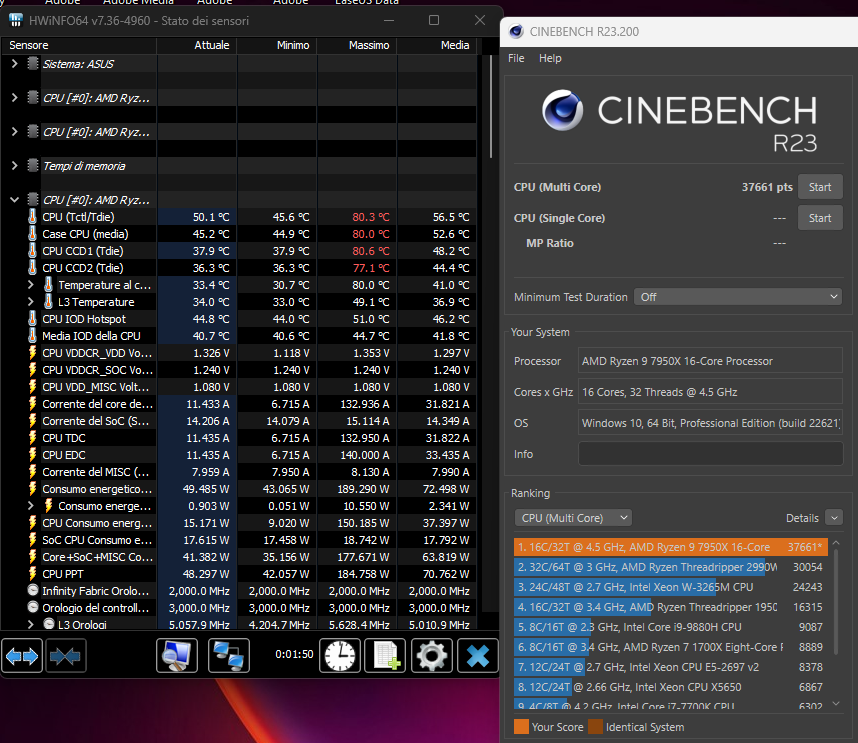
Task: Select the AMD Ryzen 9 7950X ranking entry
Action: click(670, 547)
